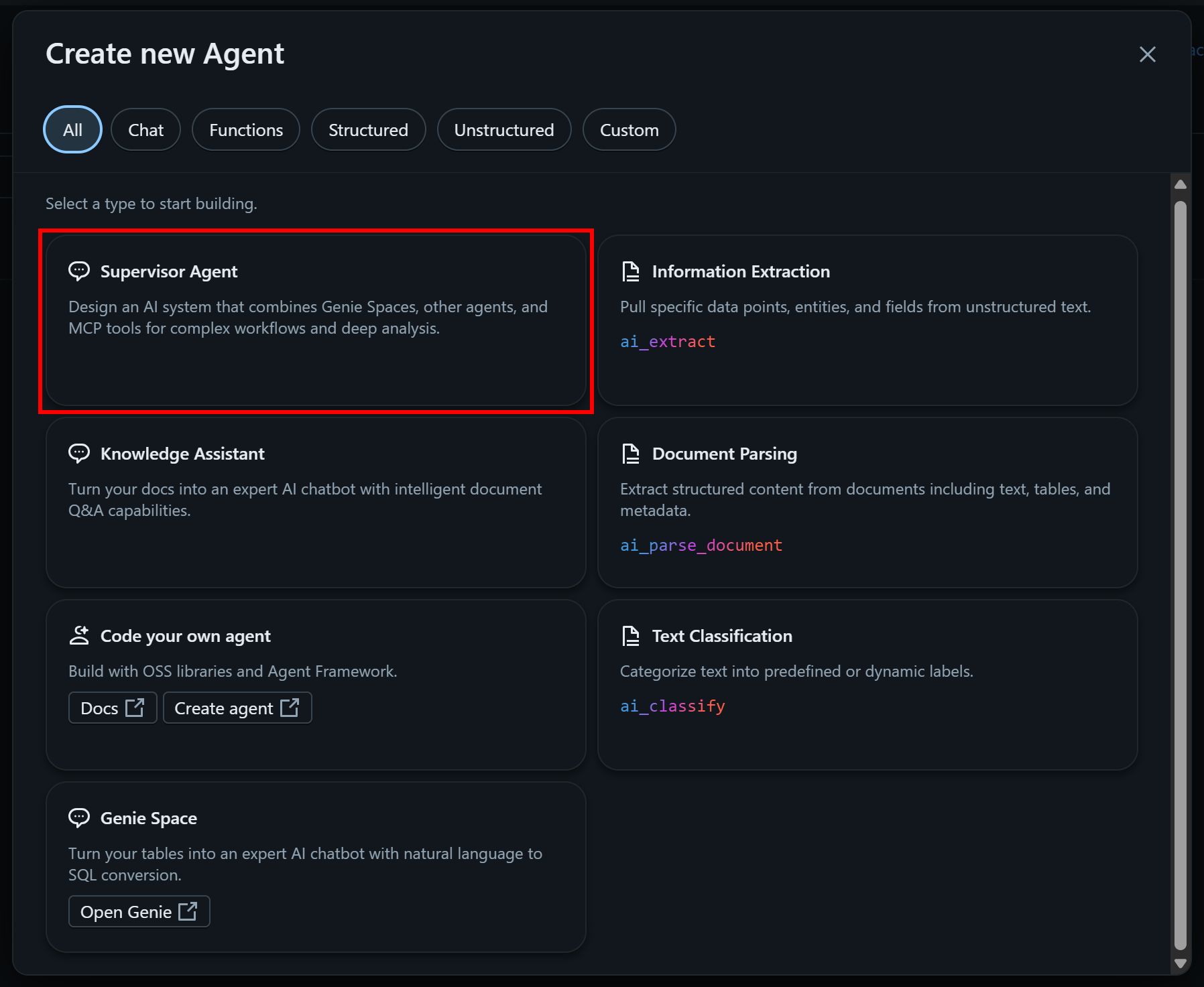Click 'Categorize text into predefined or dynamic labels.'

coord(796,671)
